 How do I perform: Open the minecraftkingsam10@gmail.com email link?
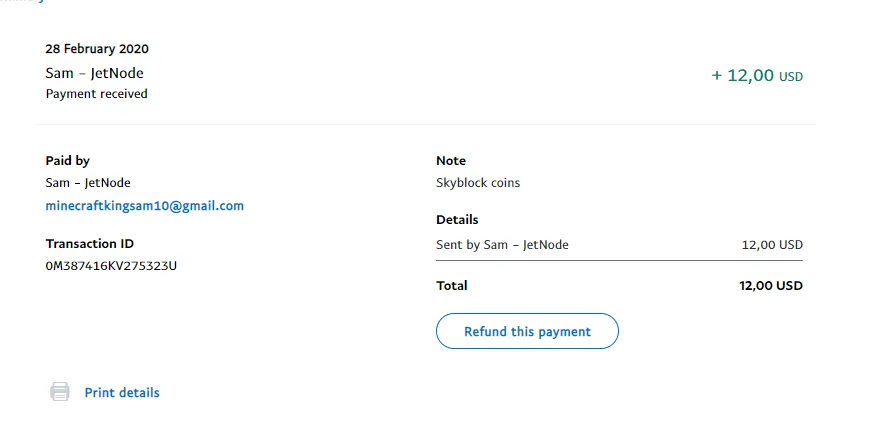point(145,206)
